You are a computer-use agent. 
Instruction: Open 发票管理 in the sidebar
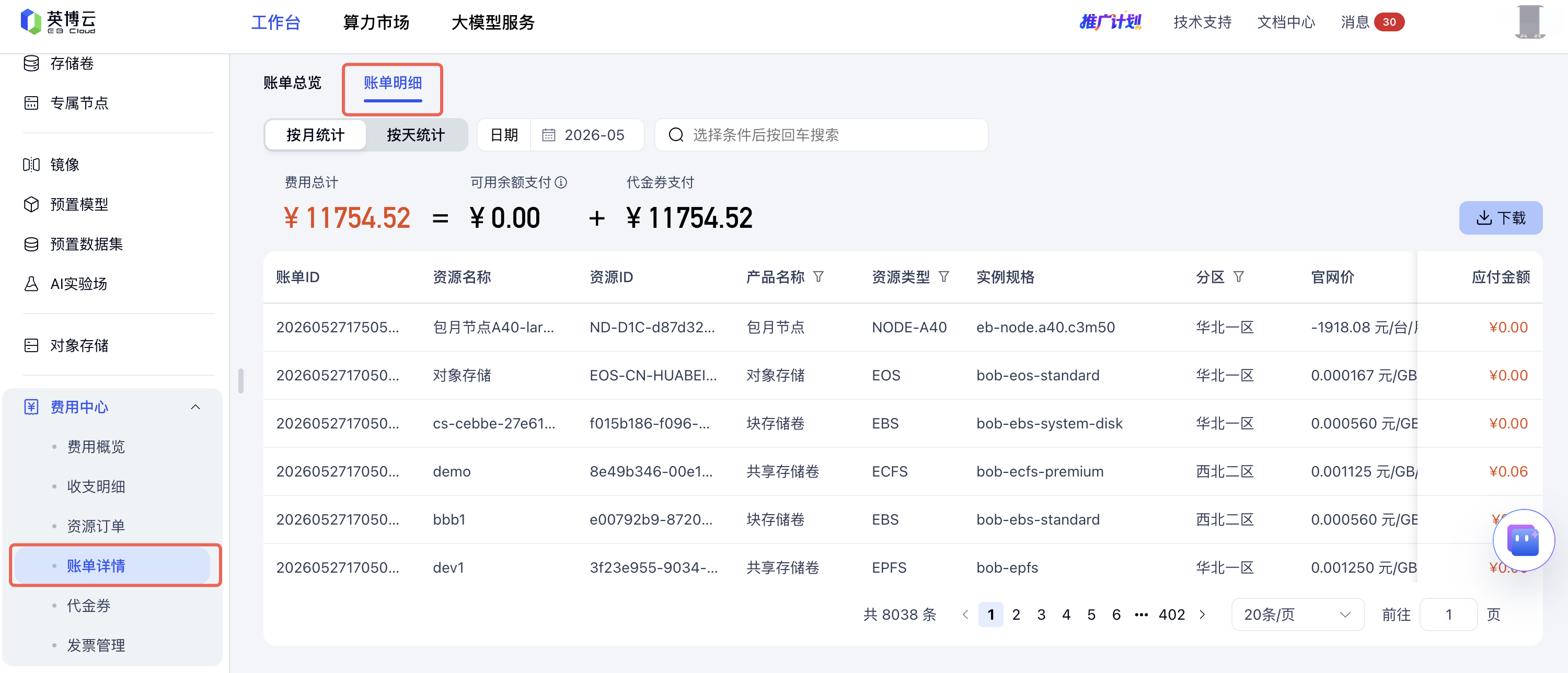96,645
